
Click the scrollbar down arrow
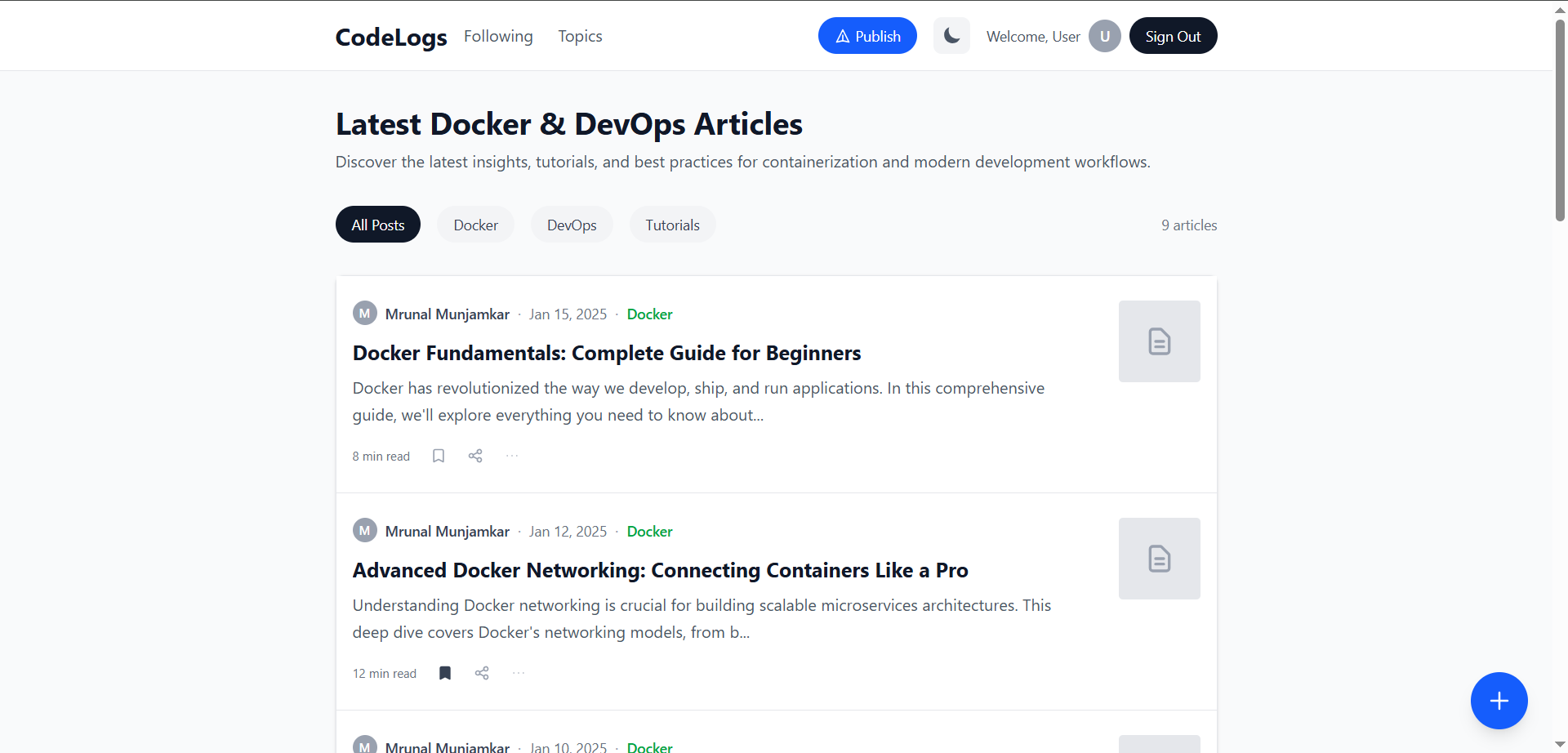point(1560,745)
